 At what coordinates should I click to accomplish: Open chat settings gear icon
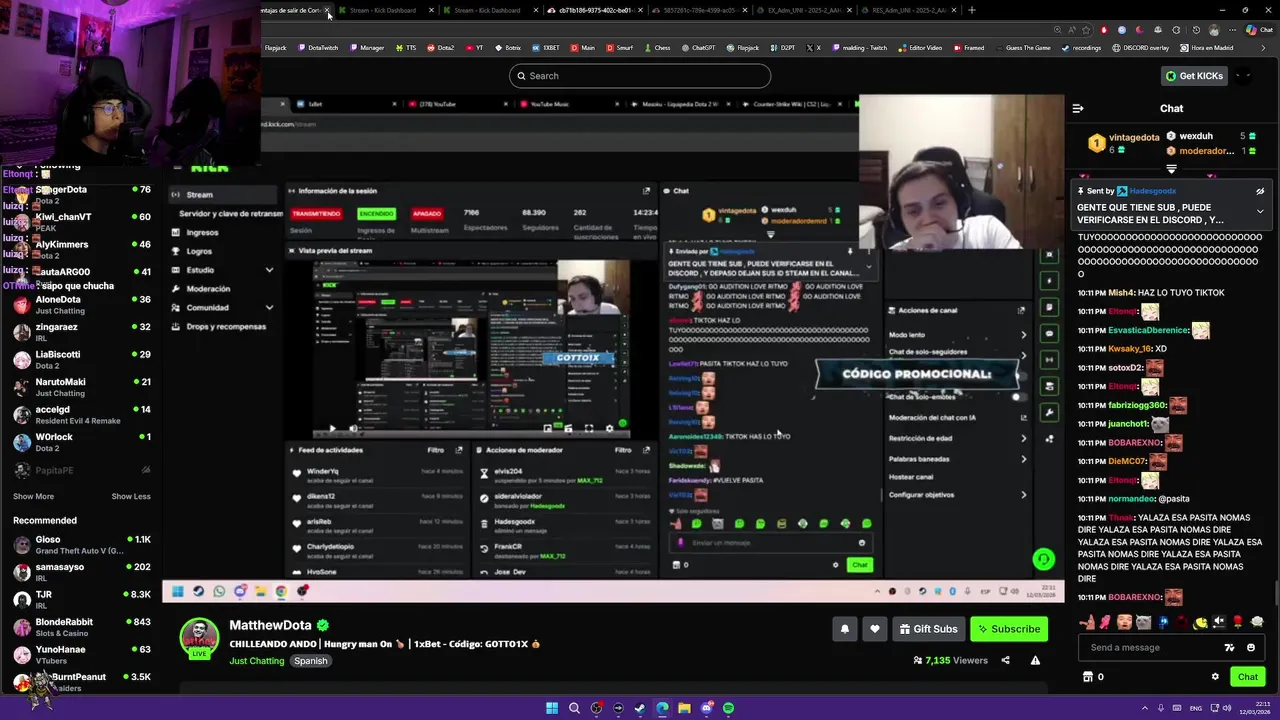[x=1215, y=677]
